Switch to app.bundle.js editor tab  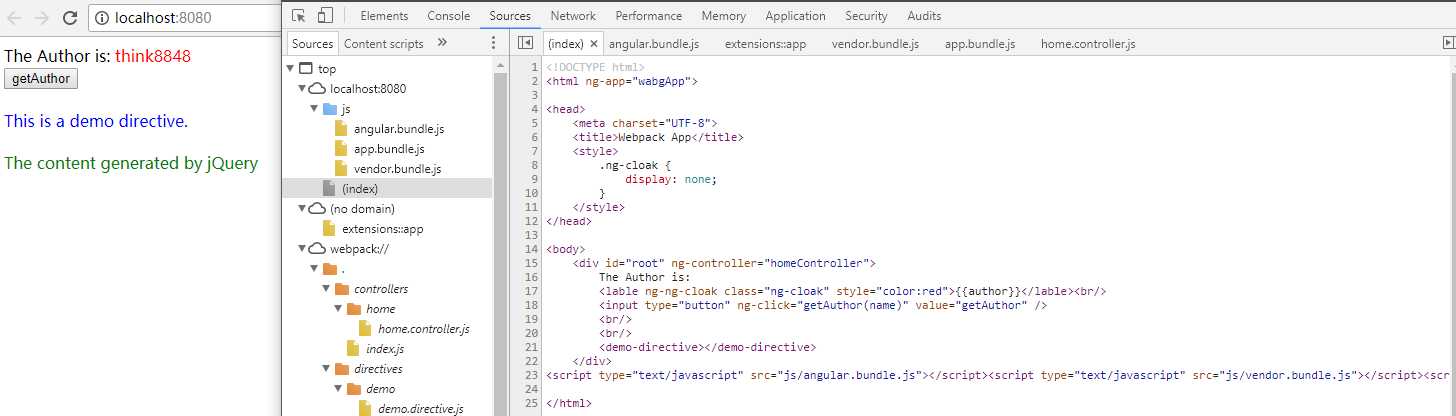coord(980,44)
